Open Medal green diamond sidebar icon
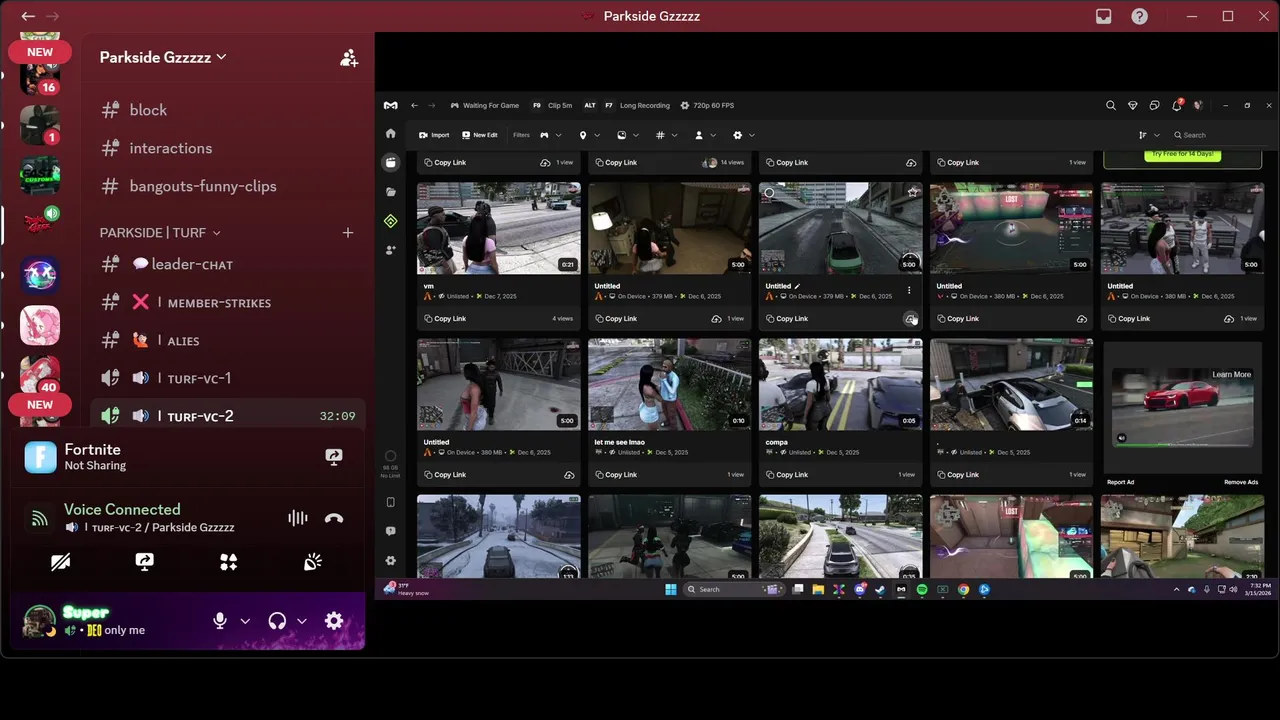 click(x=390, y=221)
